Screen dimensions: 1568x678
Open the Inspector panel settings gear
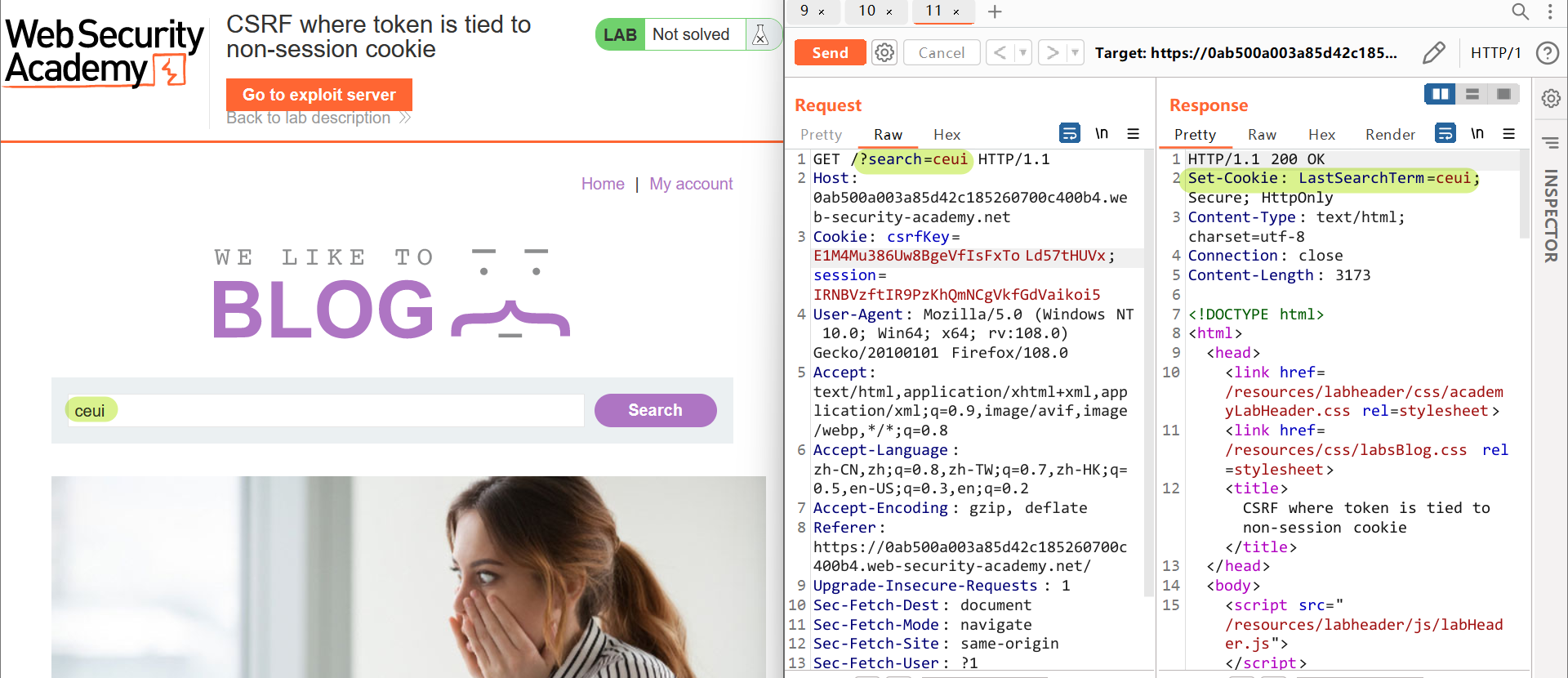click(1551, 99)
